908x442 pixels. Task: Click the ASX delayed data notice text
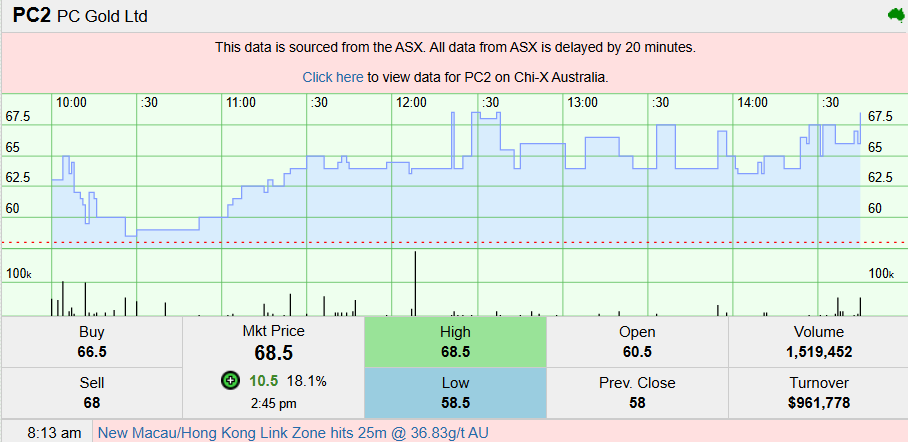coord(455,47)
